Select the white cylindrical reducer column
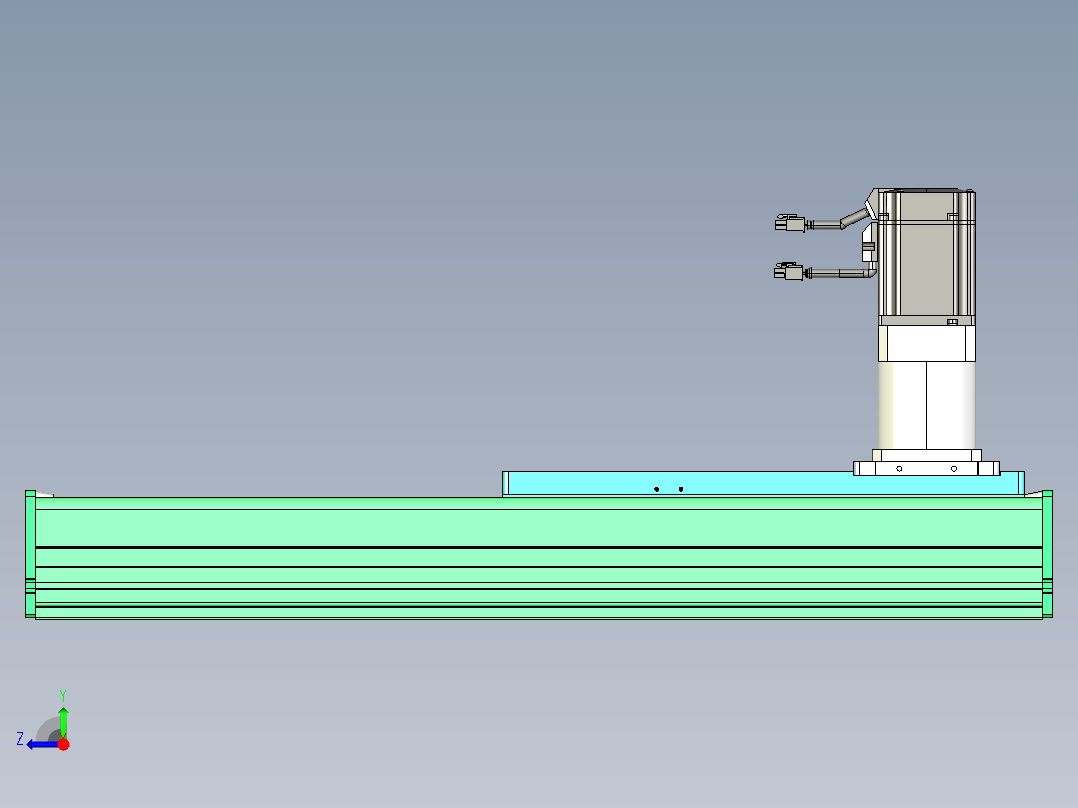This screenshot has height=808, width=1078. (927, 406)
